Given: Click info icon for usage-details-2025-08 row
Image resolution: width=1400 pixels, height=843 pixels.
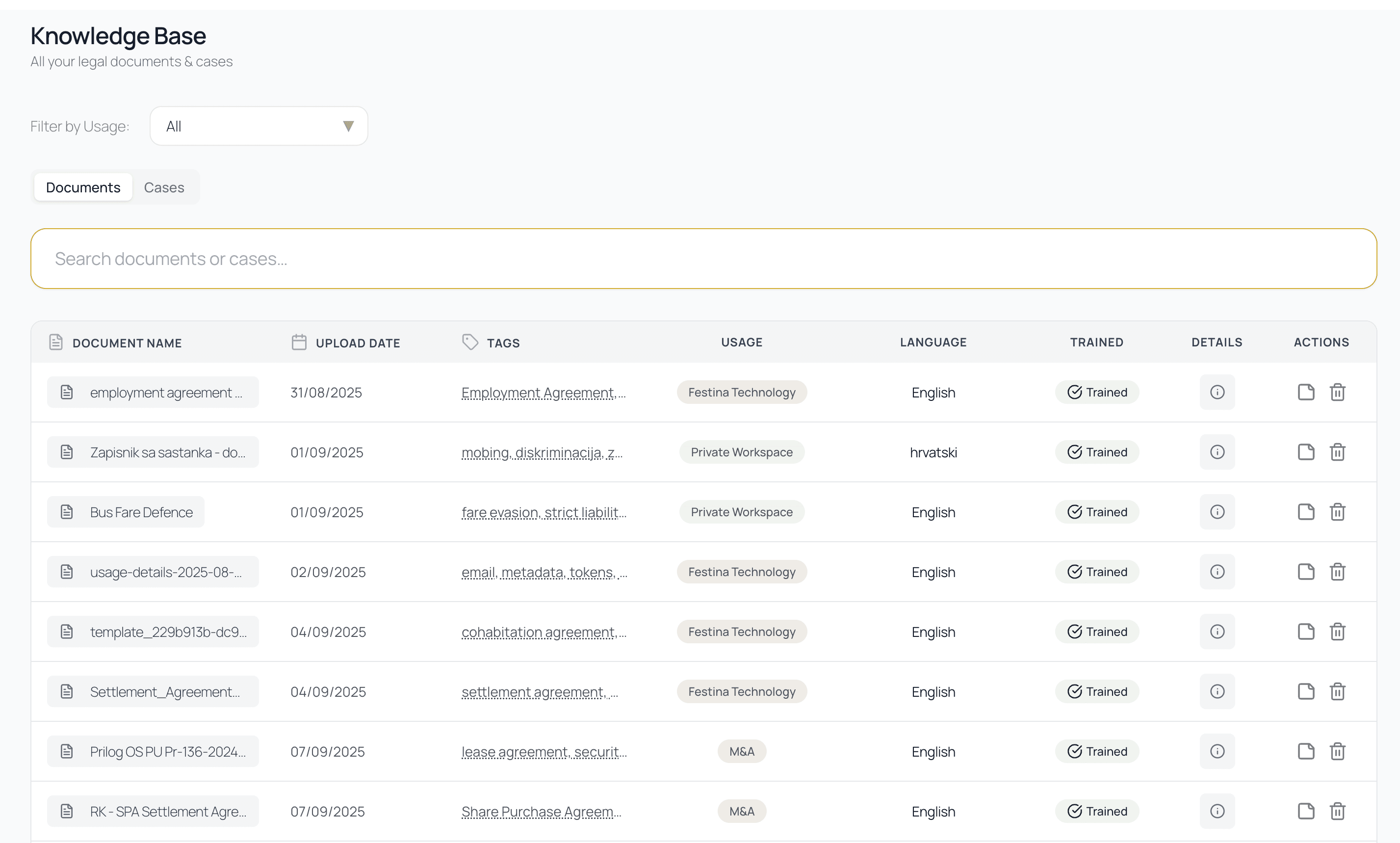Looking at the screenshot, I should [x=1217, y=572].
